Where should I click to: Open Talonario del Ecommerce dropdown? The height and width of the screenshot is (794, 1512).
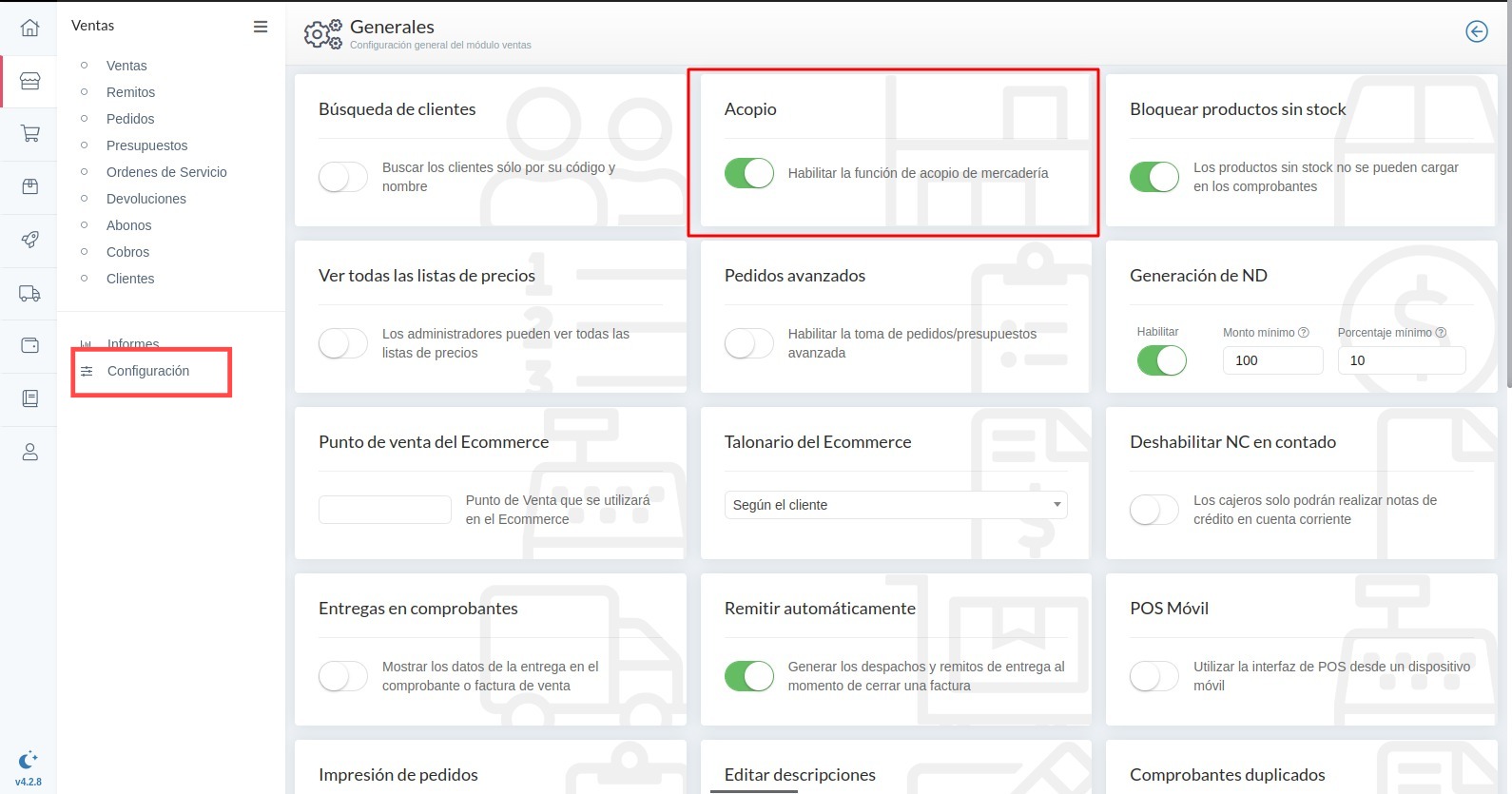(896, 505)
